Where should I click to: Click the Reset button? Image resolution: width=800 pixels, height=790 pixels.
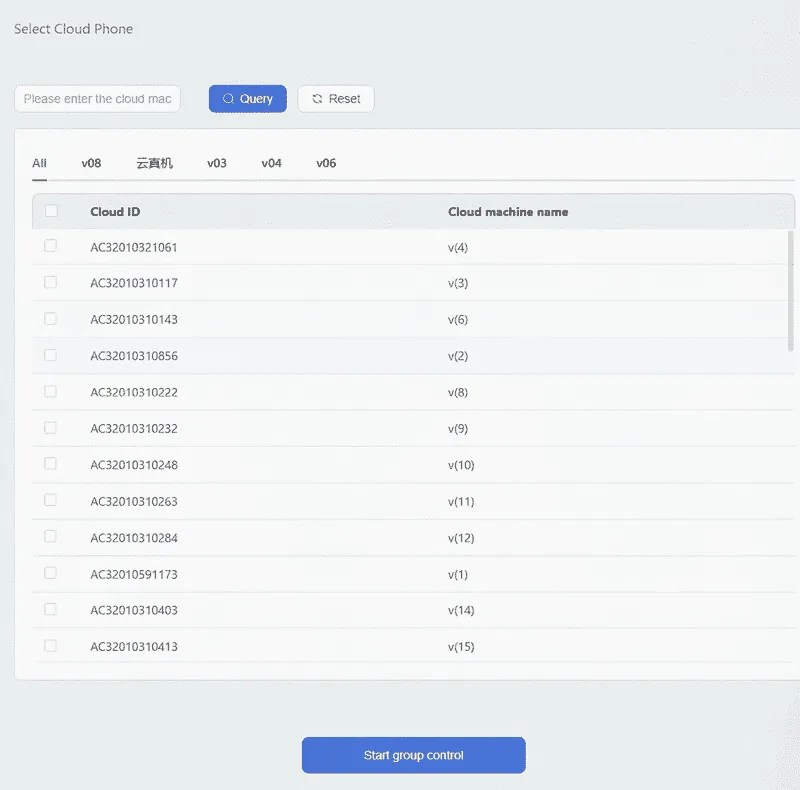(x=336, y=99)
